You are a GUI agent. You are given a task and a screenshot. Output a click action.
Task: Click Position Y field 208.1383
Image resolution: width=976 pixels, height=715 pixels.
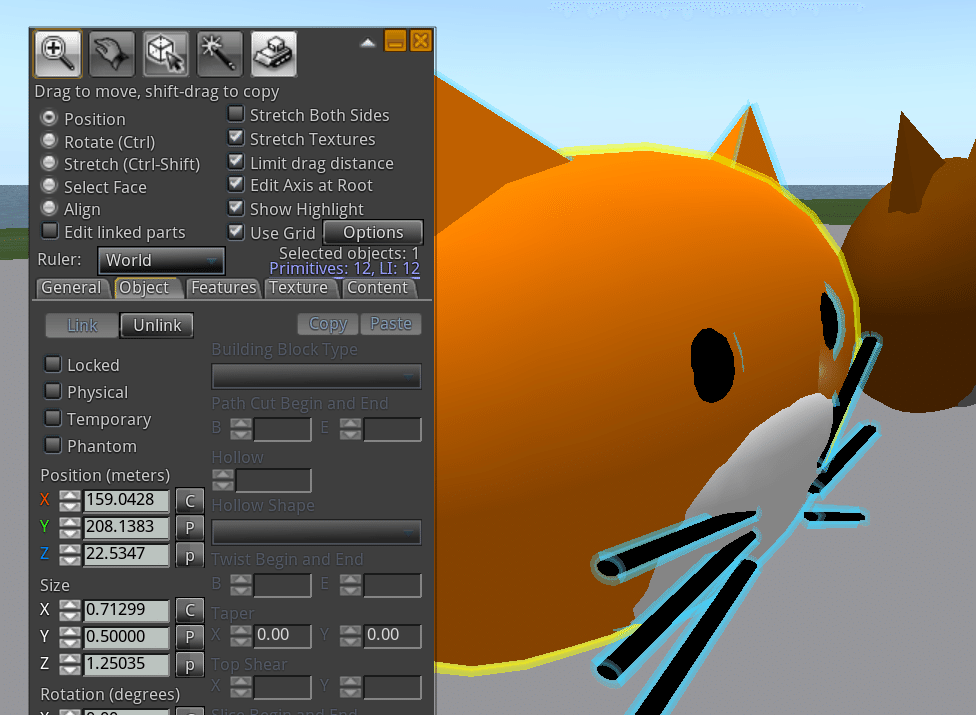[126, 527]
